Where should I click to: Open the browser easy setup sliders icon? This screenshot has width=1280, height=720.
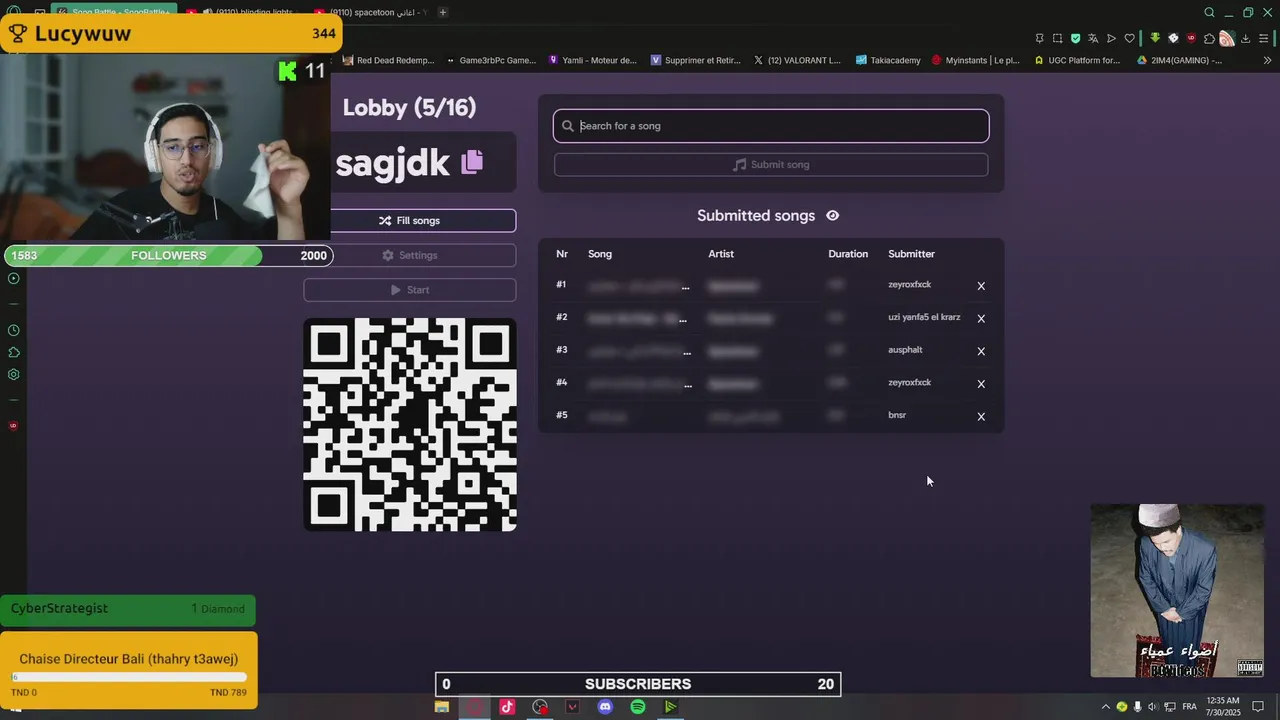tap(1263, 38)
